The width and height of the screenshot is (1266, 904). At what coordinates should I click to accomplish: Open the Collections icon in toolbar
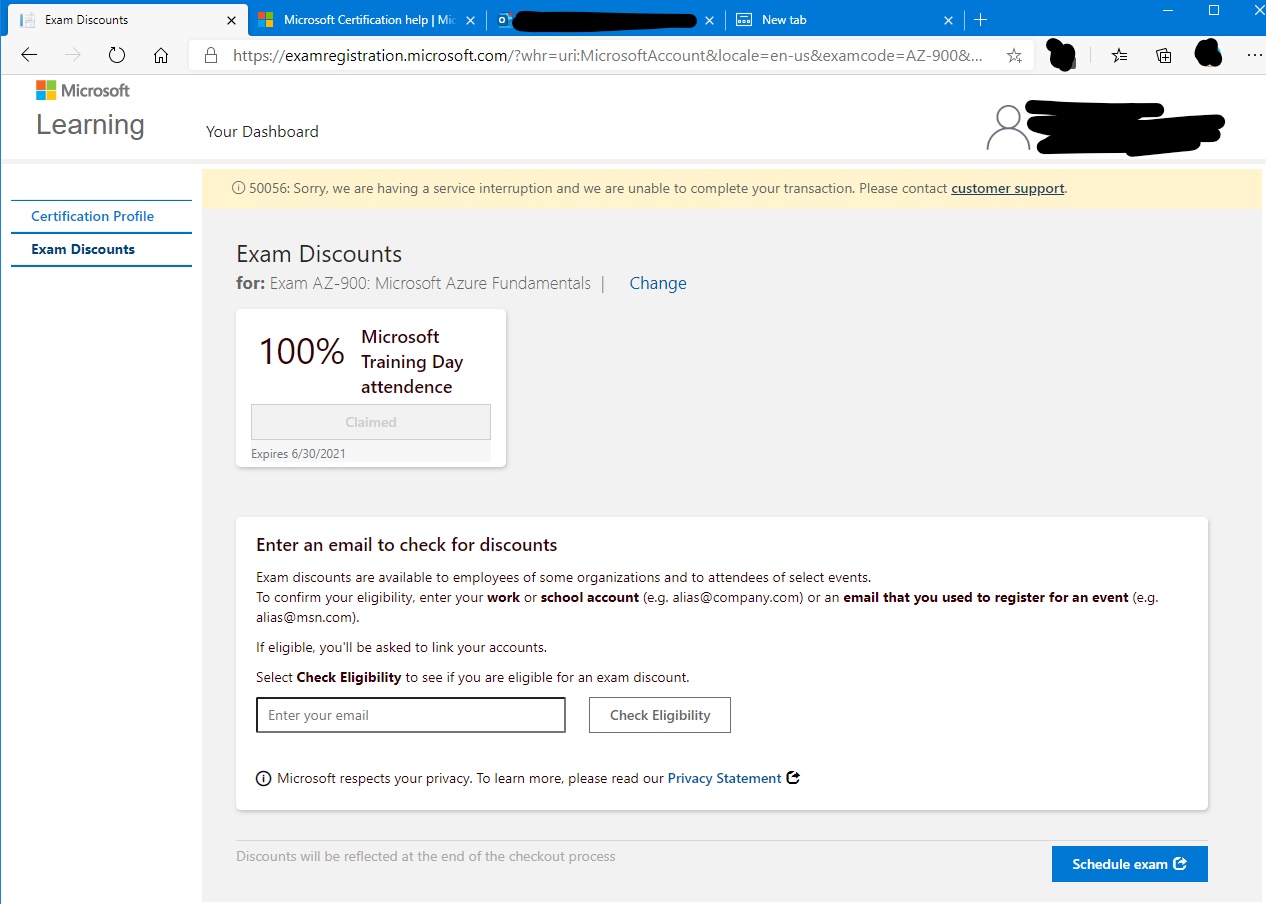click(x=1164, y=56)
